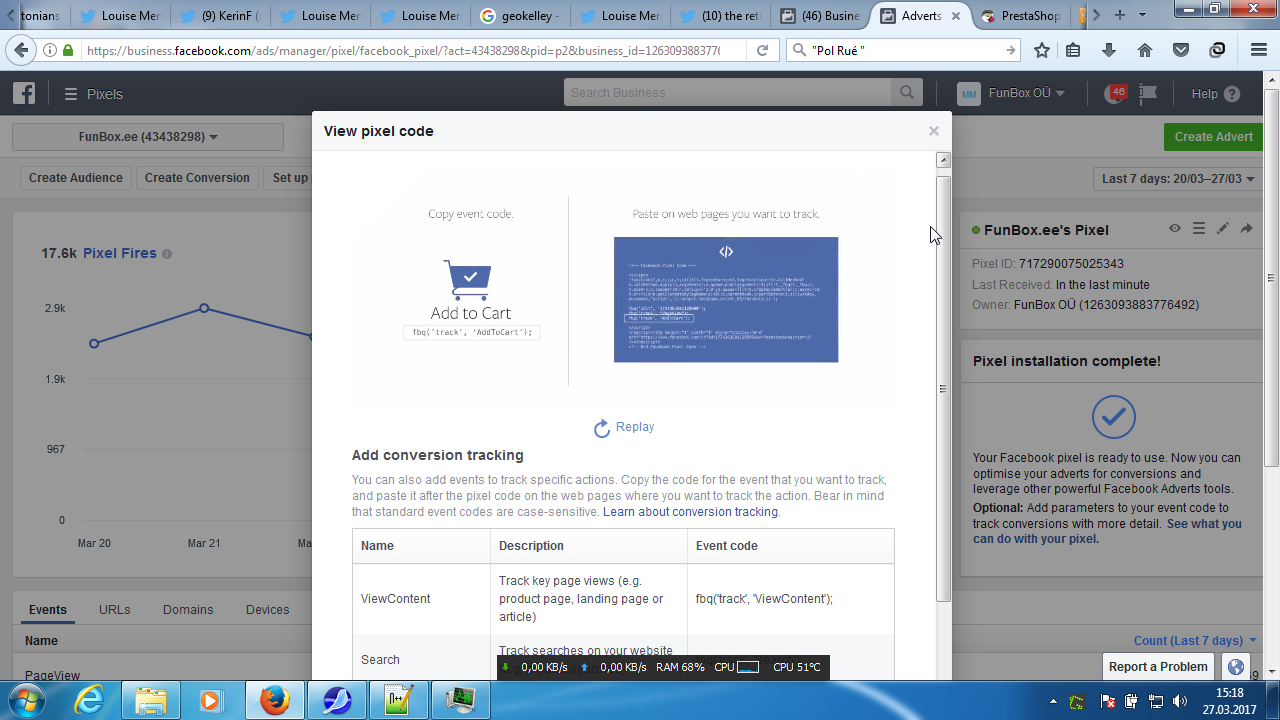This screenshot has width=1280, height=720.
Task: Switch to the geokelley Google tab
Action: tap(519, 16)
